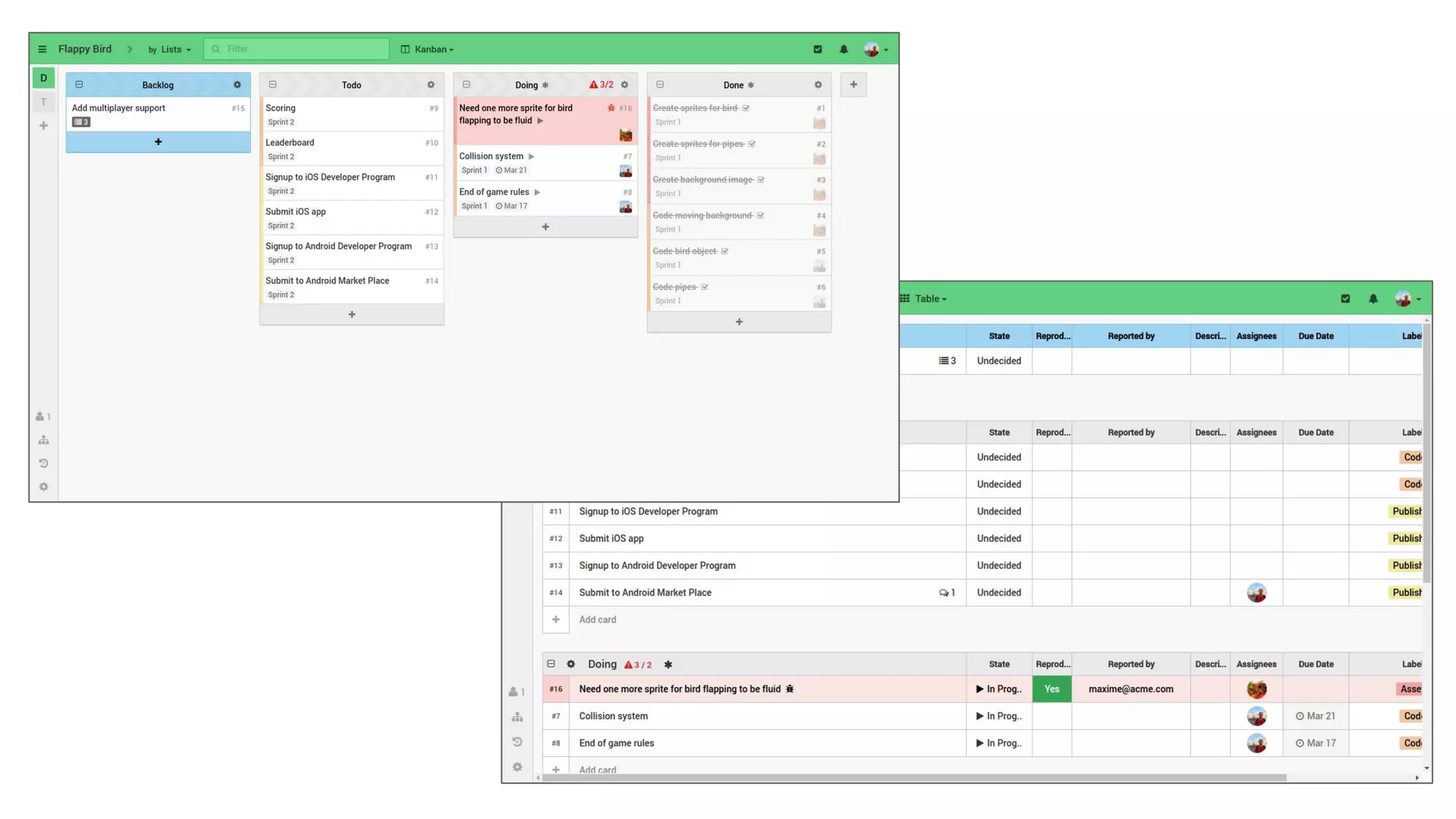Select D board tab in left sidebar
The height and width of the screenshot is (819, 1456).
(43, 78)
